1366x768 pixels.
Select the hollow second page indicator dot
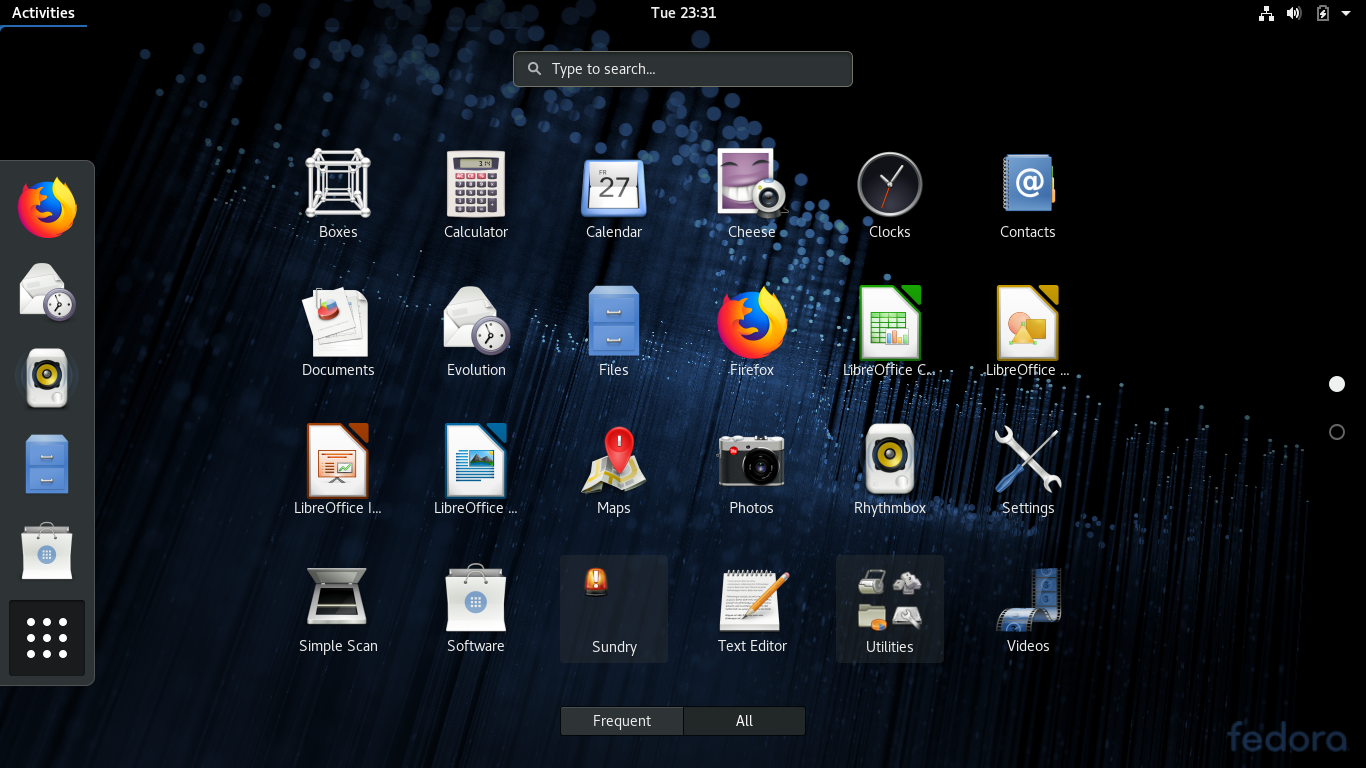coord(1337,432)
